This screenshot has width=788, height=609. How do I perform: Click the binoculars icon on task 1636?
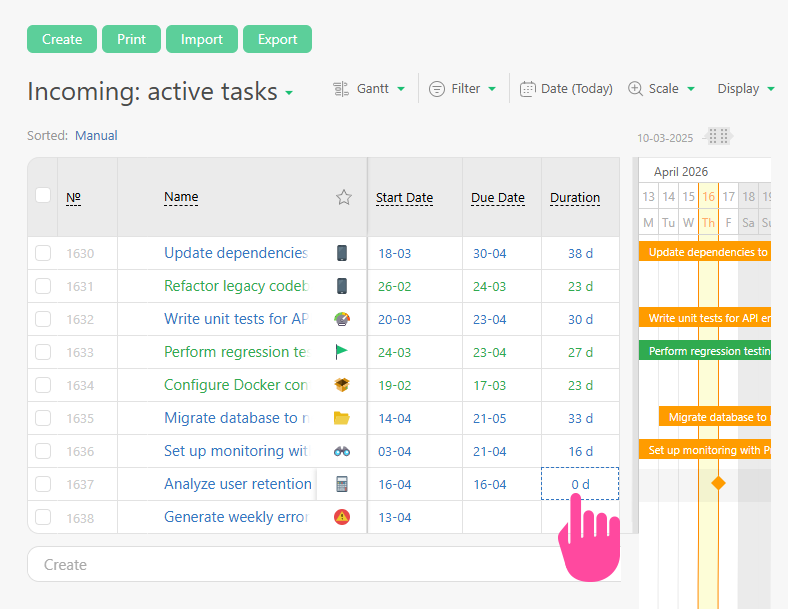click(342, 451)
